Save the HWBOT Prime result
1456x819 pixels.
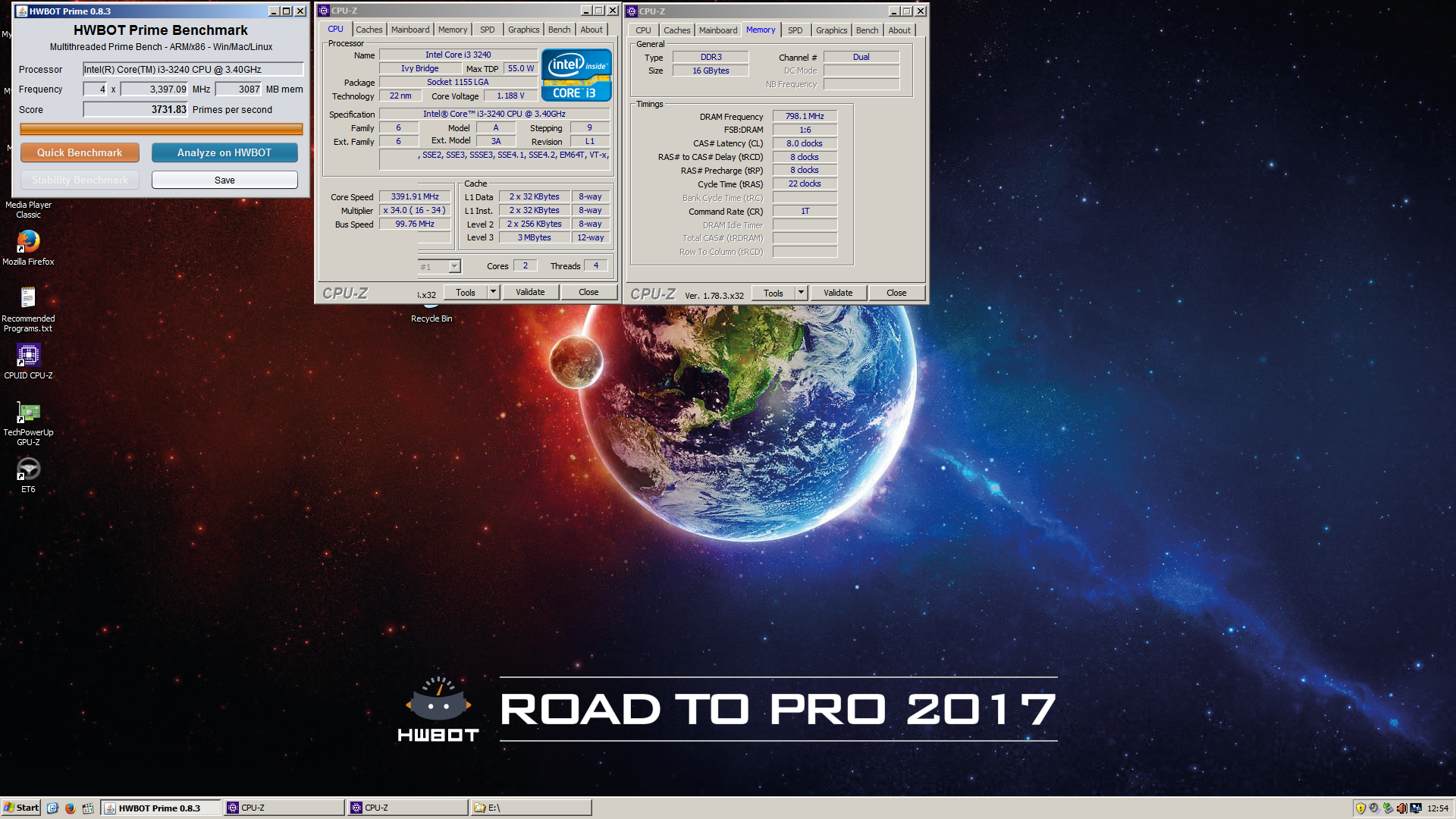(224, 180)
